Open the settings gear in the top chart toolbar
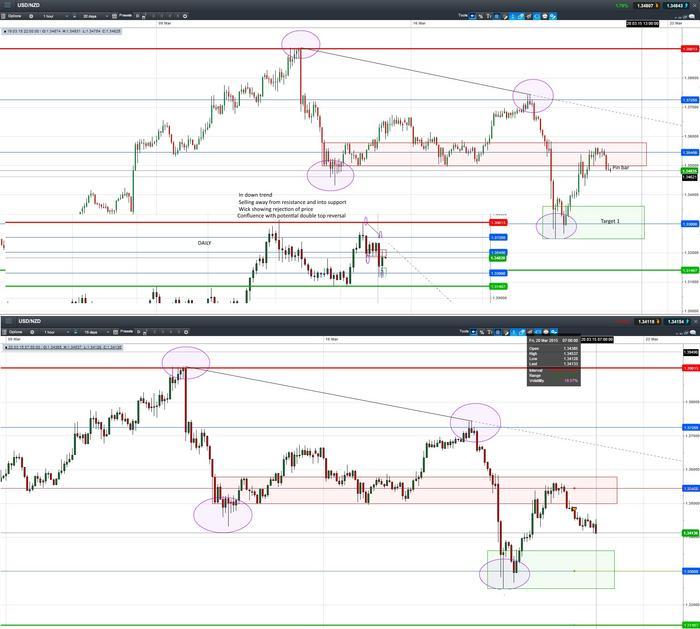 (x=31, y=16)
